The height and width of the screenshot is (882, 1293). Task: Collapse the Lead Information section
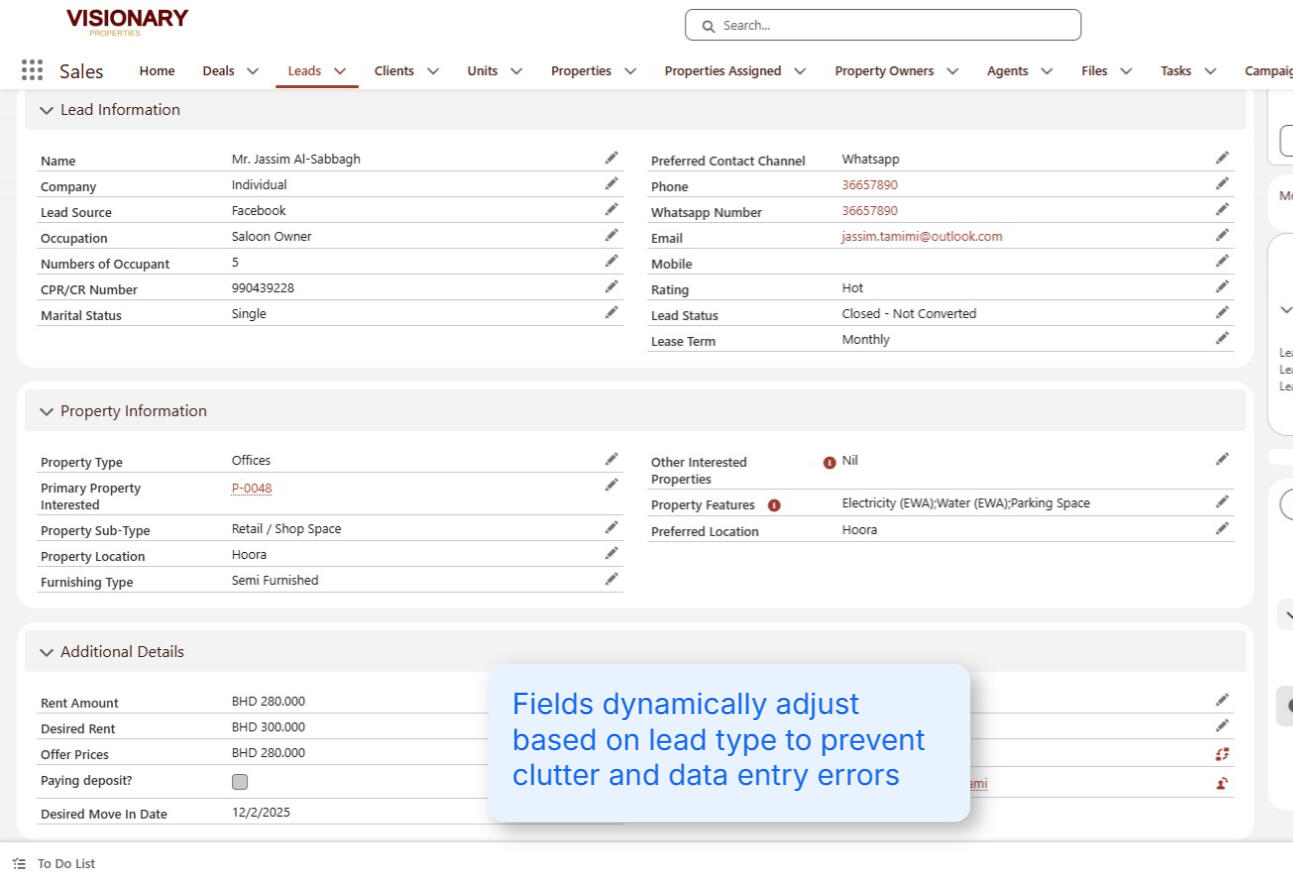pyautogui.click(x=45, y=110)
